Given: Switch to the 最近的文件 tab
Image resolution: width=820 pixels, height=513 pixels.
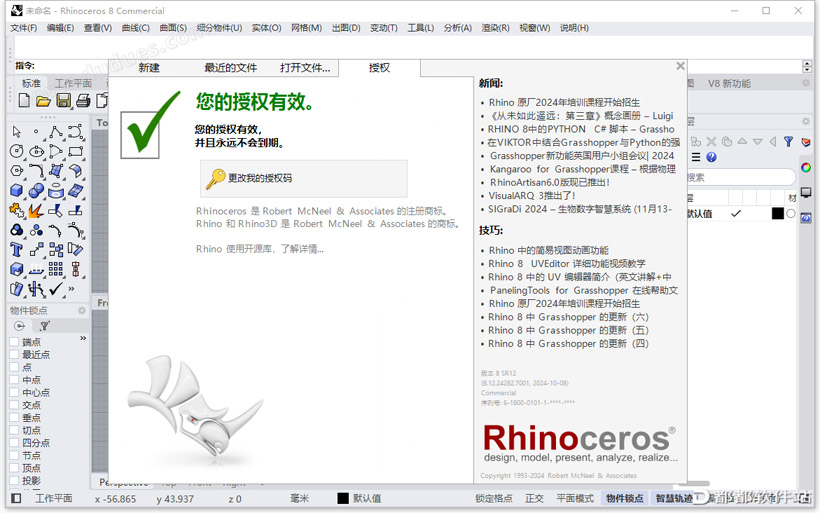Looking at the screenshot, I should (231, 67).
